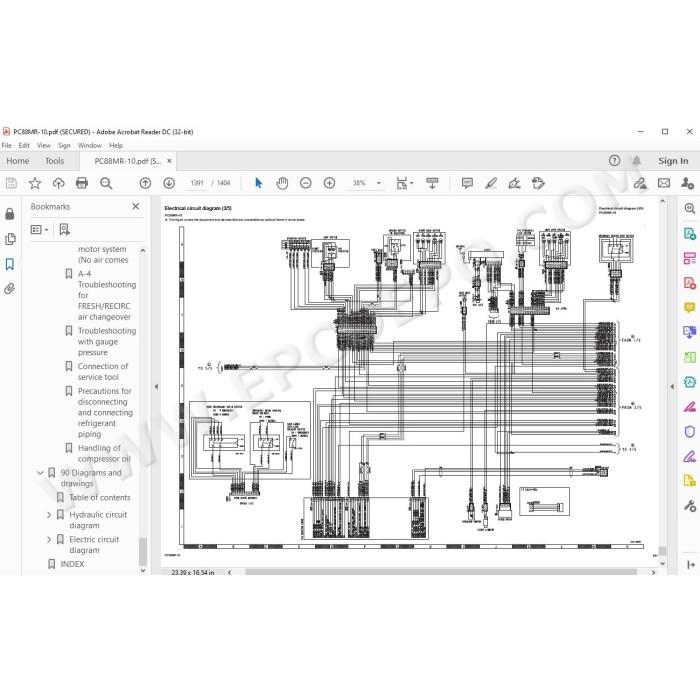
Task: Zoom out with minus button
Action: point(306,183)
